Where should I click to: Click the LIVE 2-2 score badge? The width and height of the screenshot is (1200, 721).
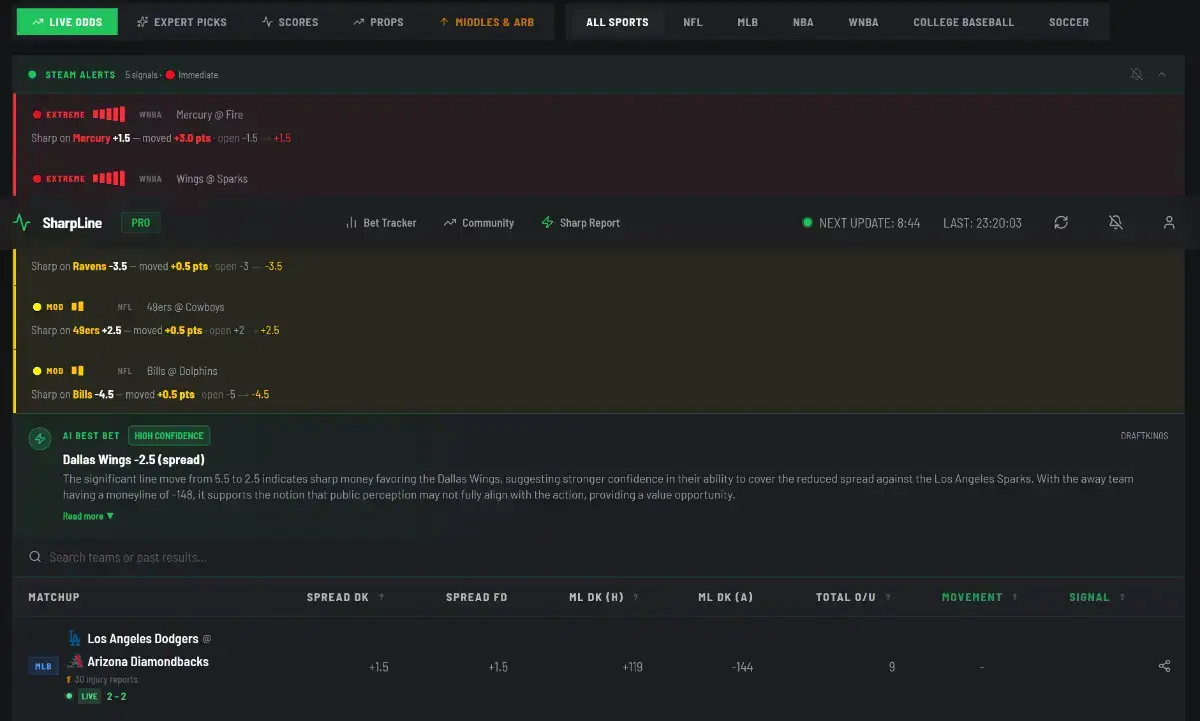click(96, 696)
